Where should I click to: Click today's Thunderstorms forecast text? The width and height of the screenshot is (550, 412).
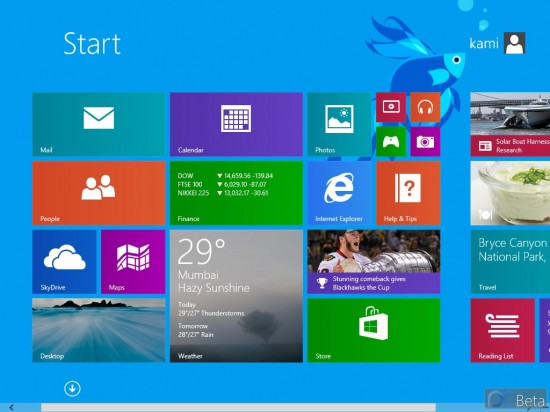pos(211,313)
